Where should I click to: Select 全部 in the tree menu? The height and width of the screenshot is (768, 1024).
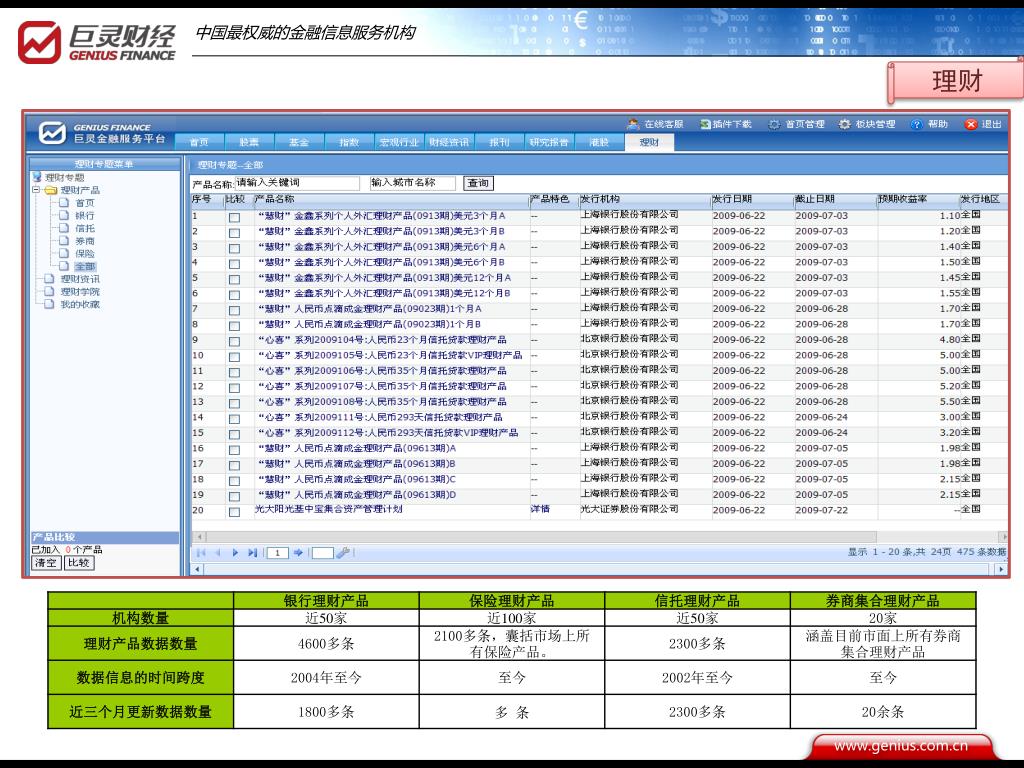(85, 266)
